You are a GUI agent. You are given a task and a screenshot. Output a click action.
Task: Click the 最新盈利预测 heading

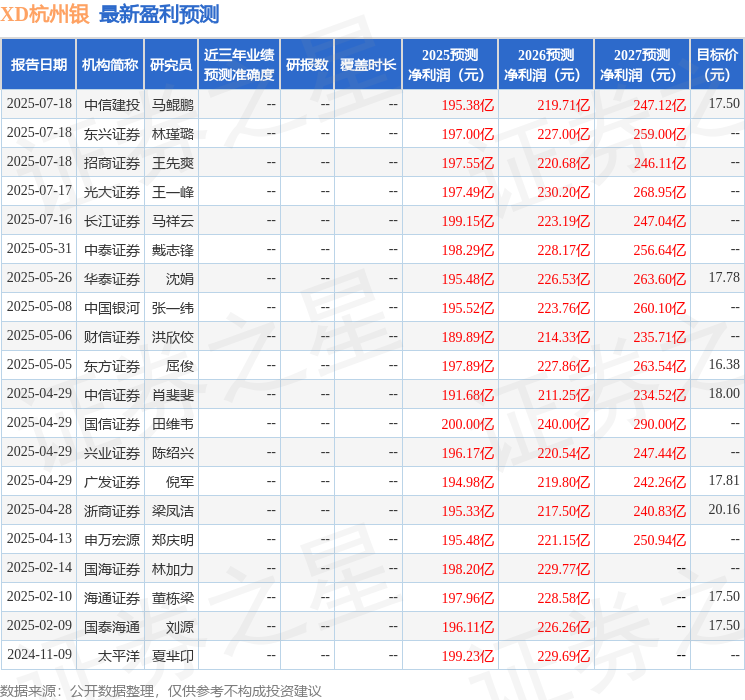[x=159, y=14]
